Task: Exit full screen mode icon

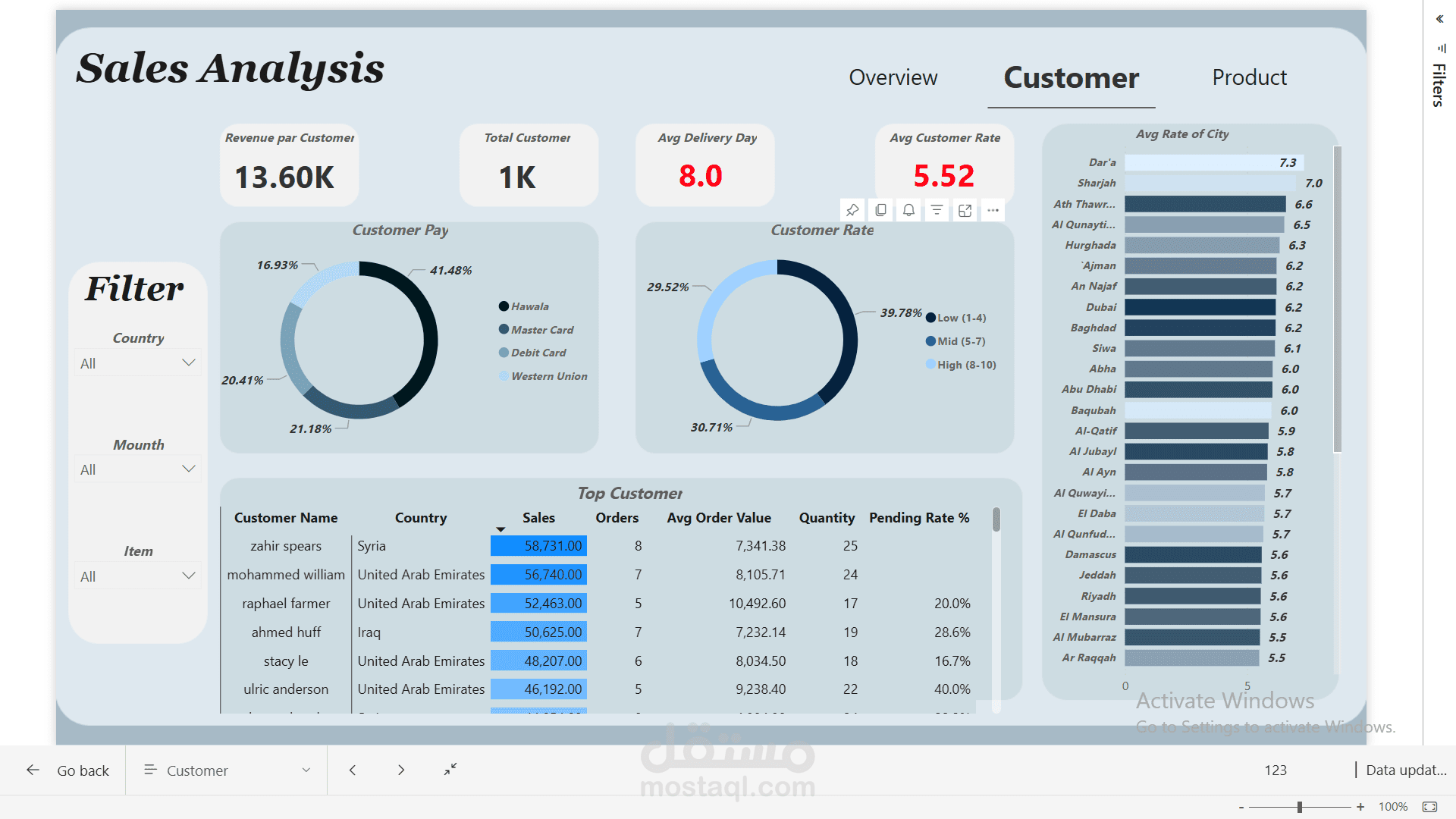Action: 450,769
